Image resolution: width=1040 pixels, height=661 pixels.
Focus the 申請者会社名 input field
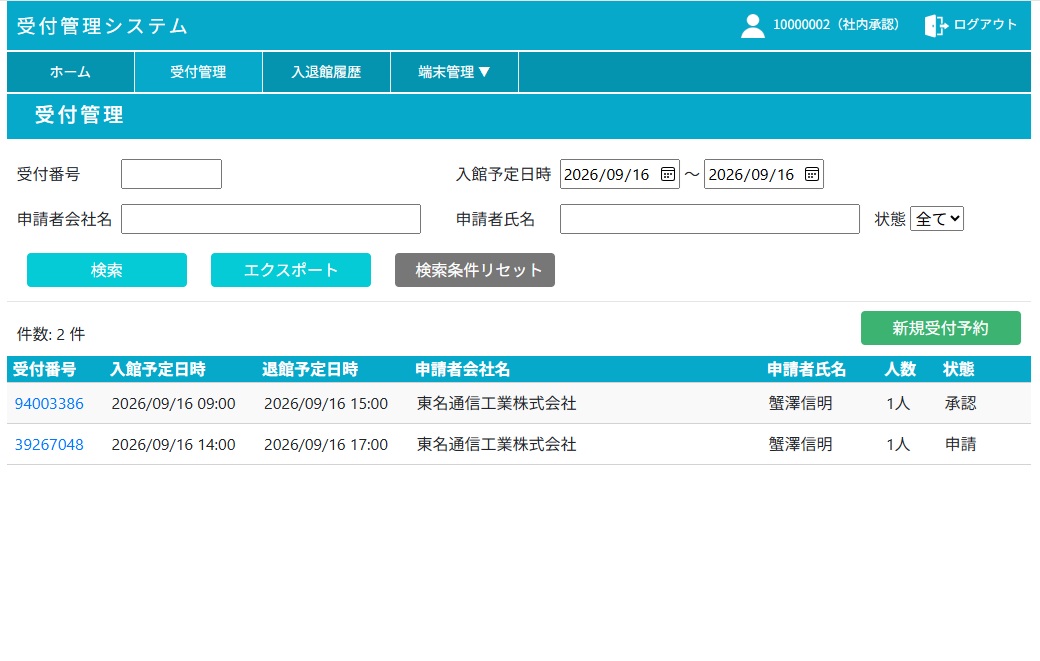pyautogui.click(x=271, y=219)
